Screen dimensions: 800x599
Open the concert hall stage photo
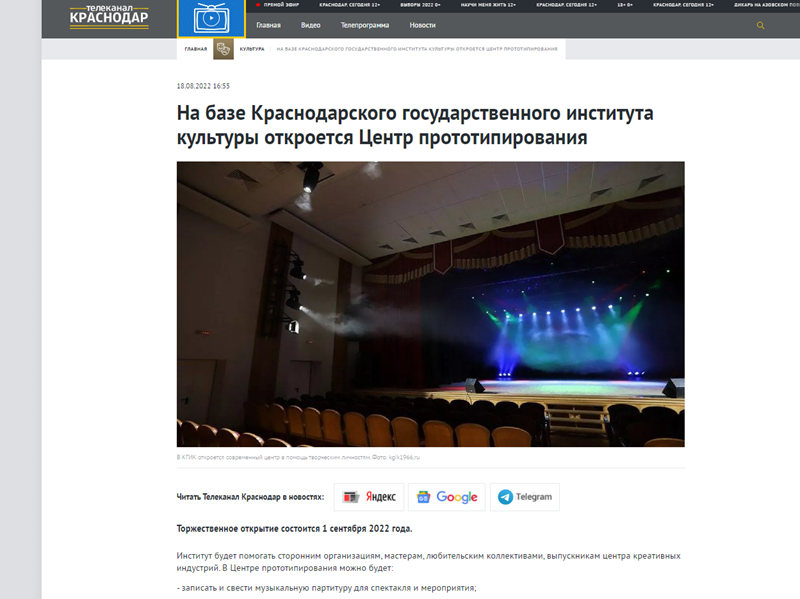click(431, 304)
